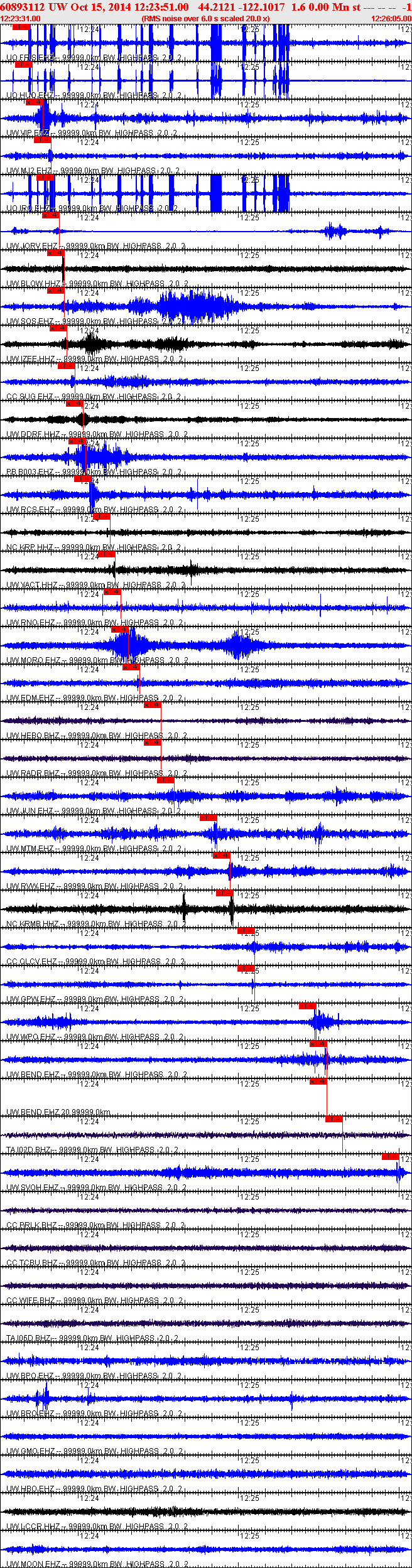Screen dimensions: 412x1568
Task: Select the red pick flag on UW.MTM trace
Action: click(x=209, y=818)
